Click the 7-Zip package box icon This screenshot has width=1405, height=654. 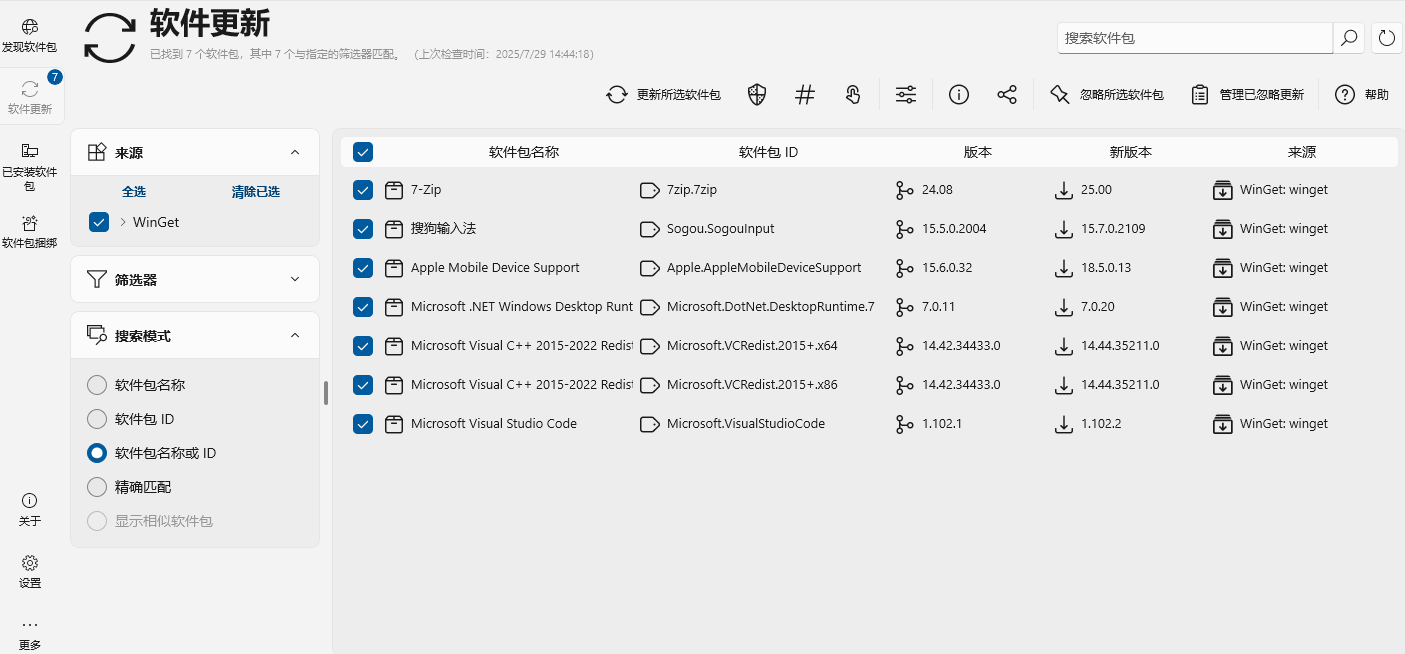tap(394, 190)
